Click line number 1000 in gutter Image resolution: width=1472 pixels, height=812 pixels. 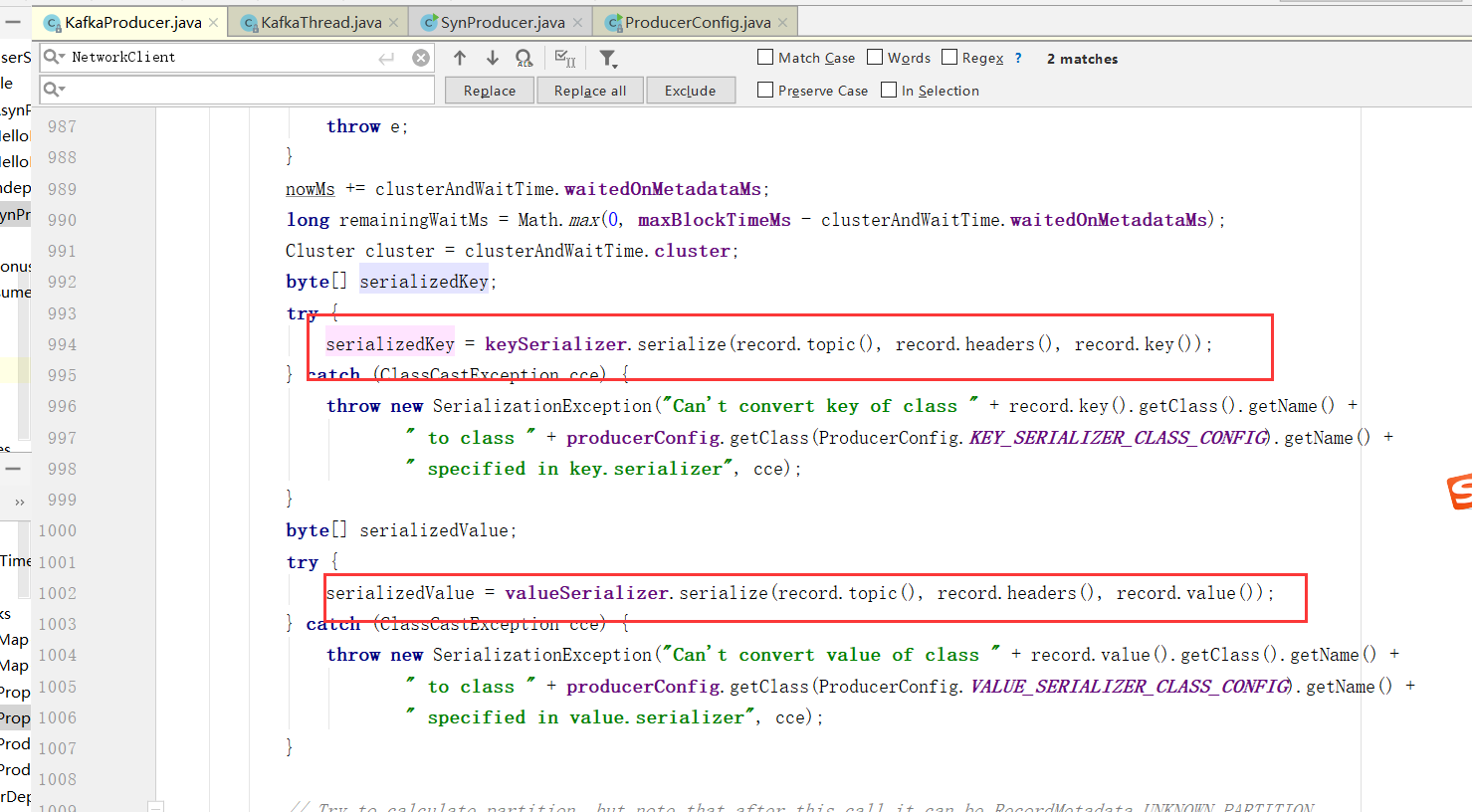[57, 530]
